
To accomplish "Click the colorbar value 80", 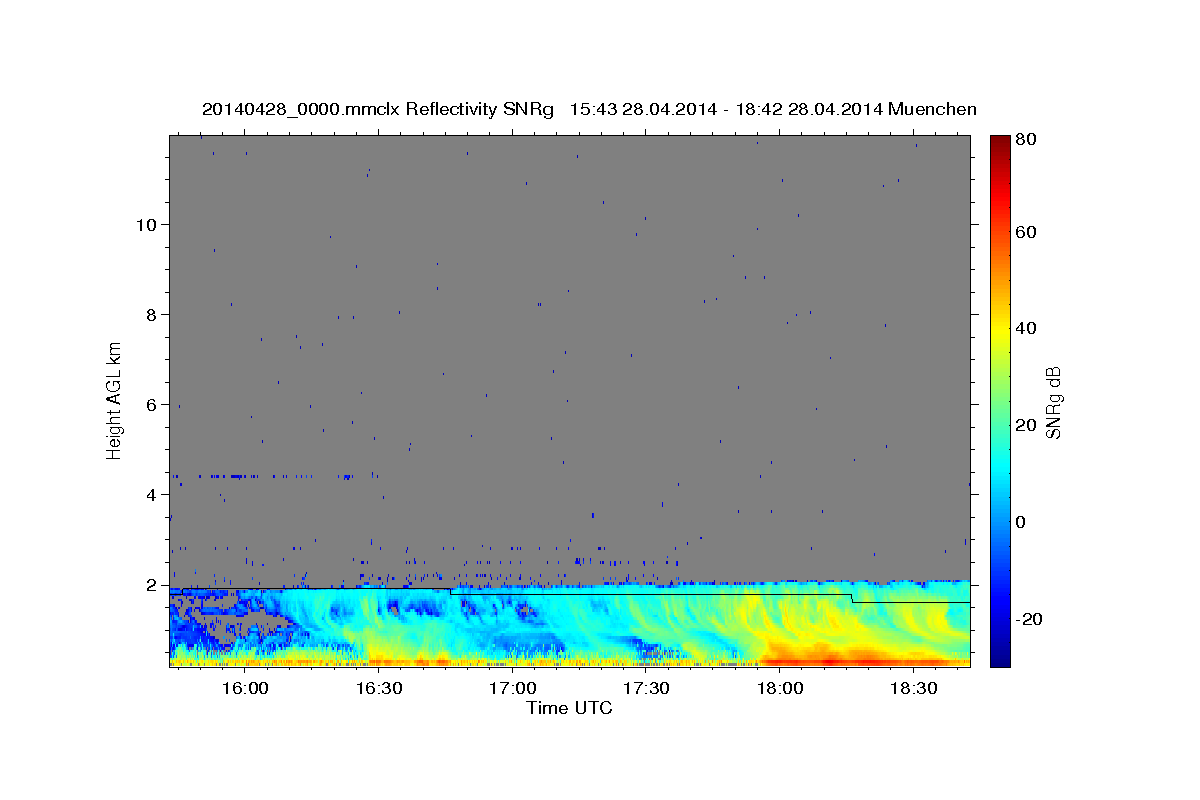I will [1027, 139].
